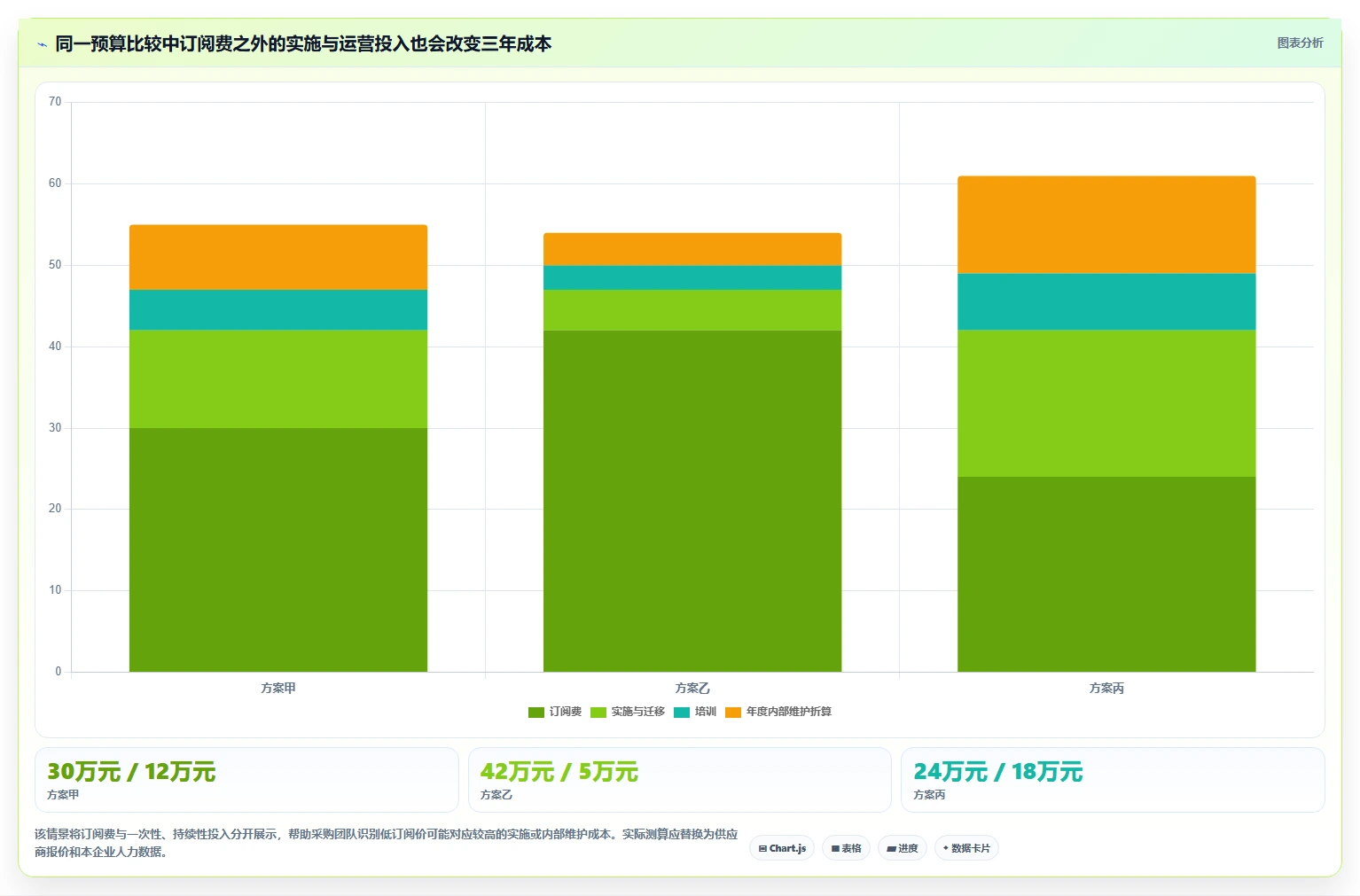Screen dimensions: 1360x896
Task: Click the orange maintenance segment of 方案乙
Action: 692,249
